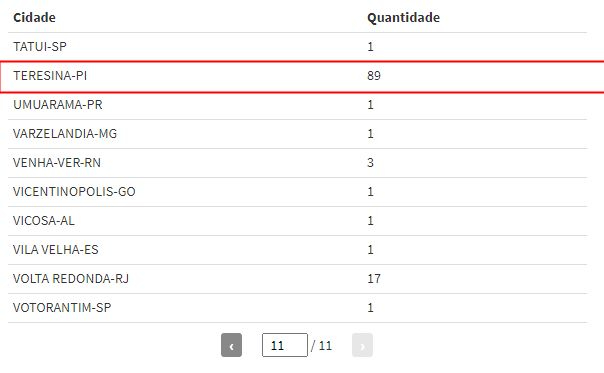This screenshot has height=373, width=604.
Task: Click quantity 89 for Teresina
Action: 374,76
